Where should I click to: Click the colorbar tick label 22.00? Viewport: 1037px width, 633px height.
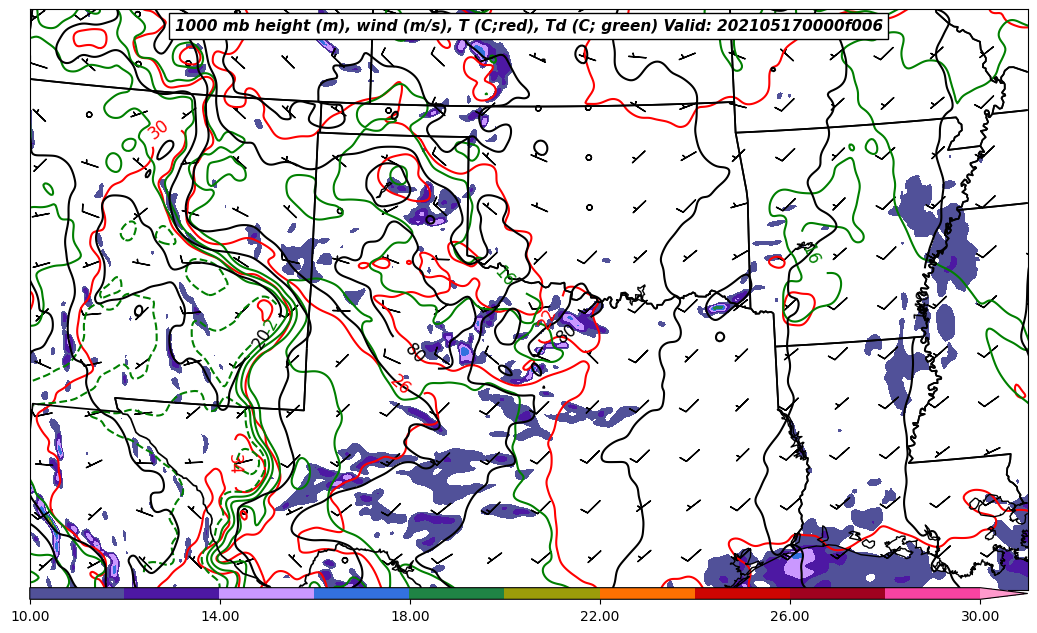[x=600, y=616]
